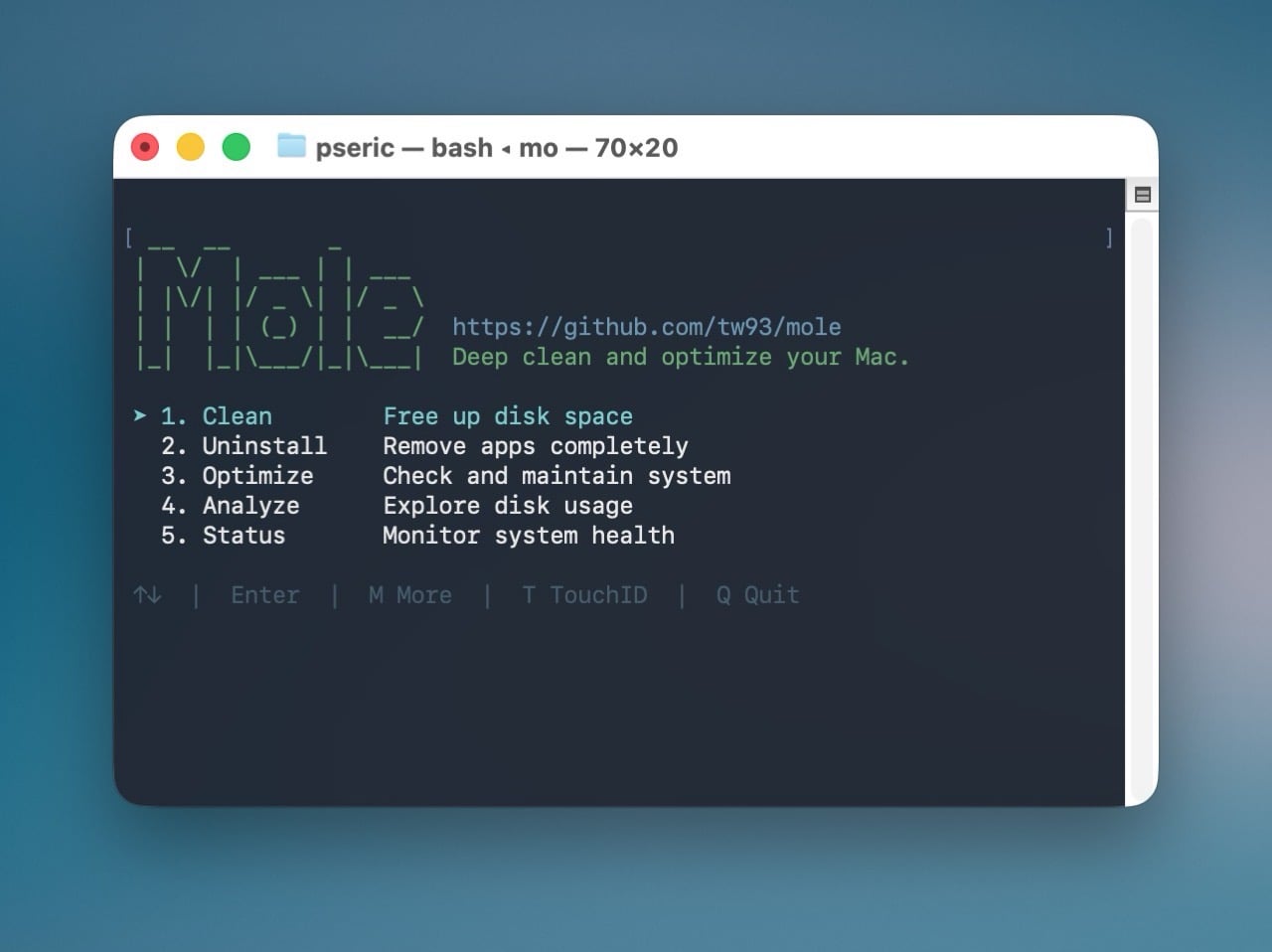Screen dimensions: 1272x952
Task: Click the 'Deep clean and optimize your Mac' tagline
Action: [x=680, y=357]
